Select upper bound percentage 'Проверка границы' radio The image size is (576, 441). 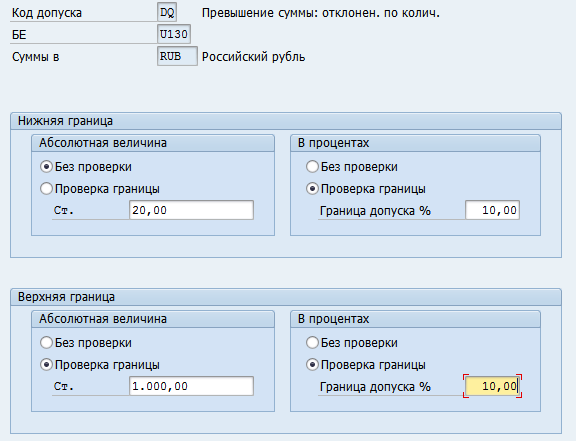pyautogui.click(x=312, y=365)
